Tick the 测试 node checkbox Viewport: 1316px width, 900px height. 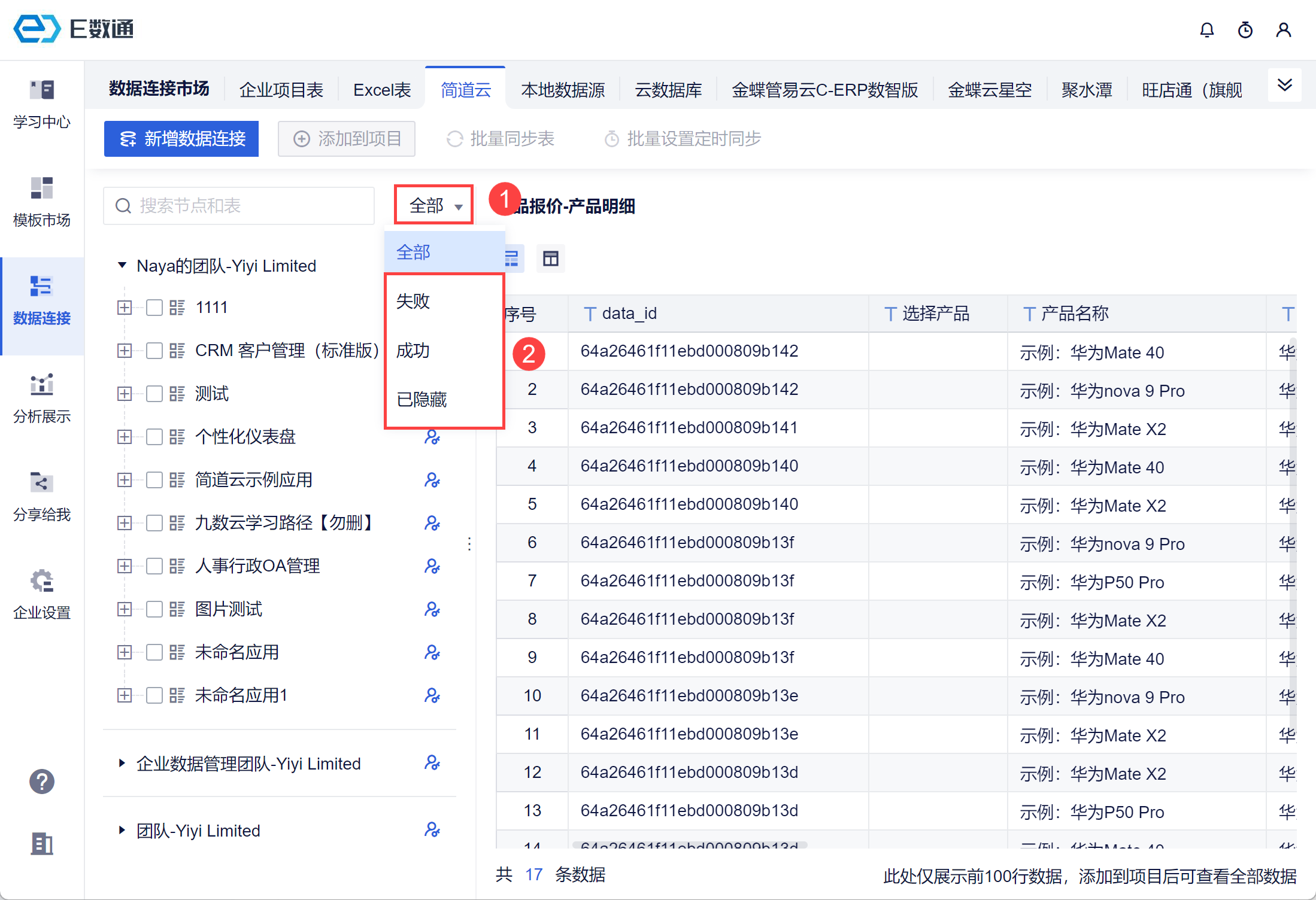tap(154, 394)
